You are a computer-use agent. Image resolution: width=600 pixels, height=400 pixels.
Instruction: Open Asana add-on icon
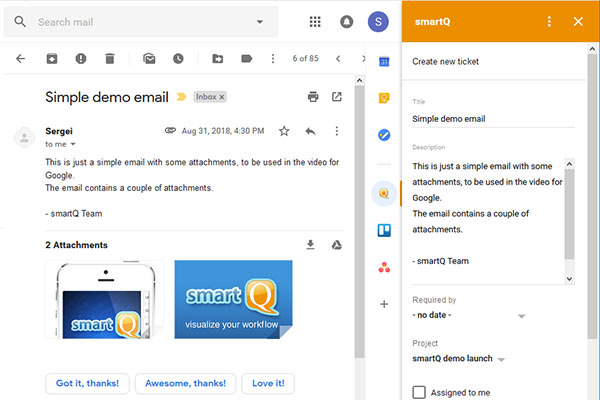pyautogui.click(x=384, y=267)
